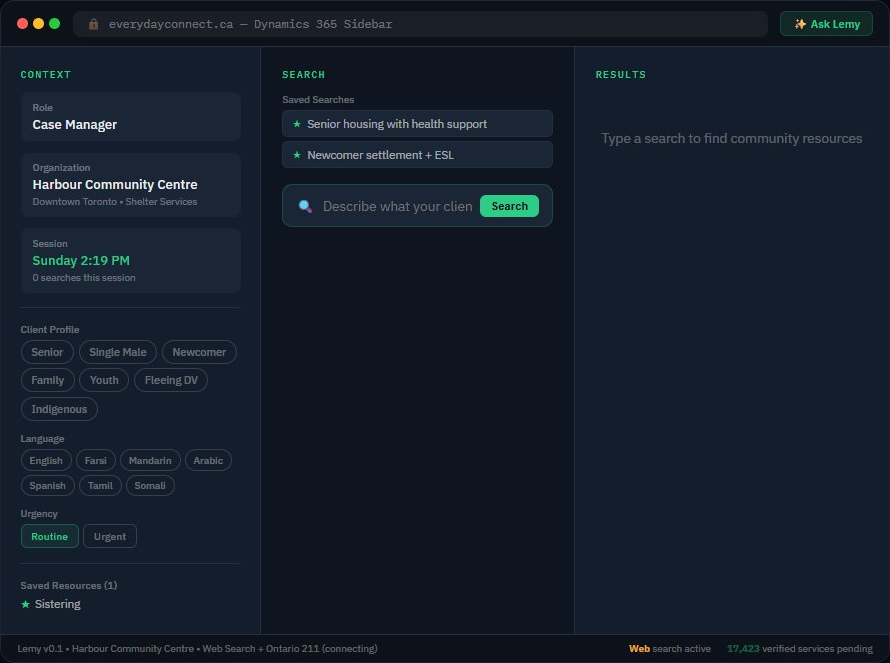This screenshot has height=663, width=890.
Task: Click the Harbour Community Centre organization card
Action: click(131, 185)
